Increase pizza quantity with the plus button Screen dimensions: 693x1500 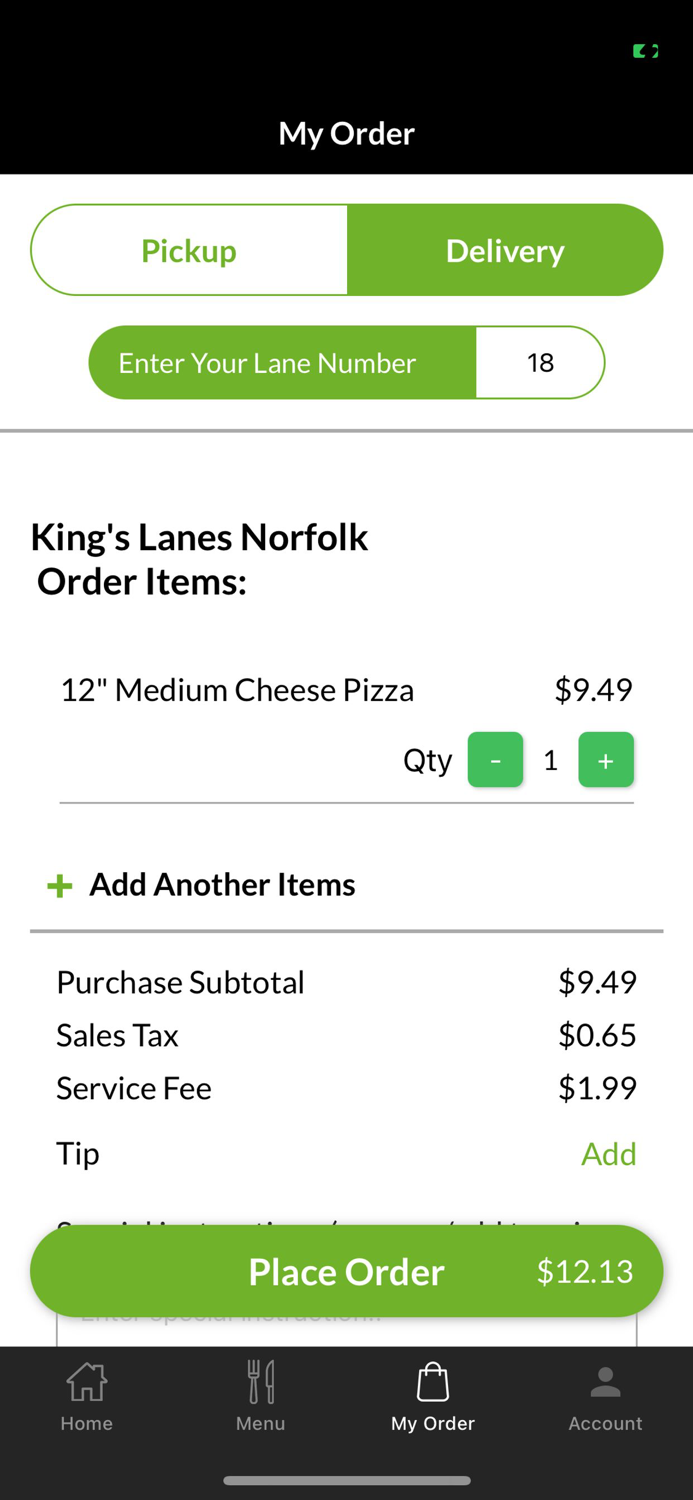point(606,760)
